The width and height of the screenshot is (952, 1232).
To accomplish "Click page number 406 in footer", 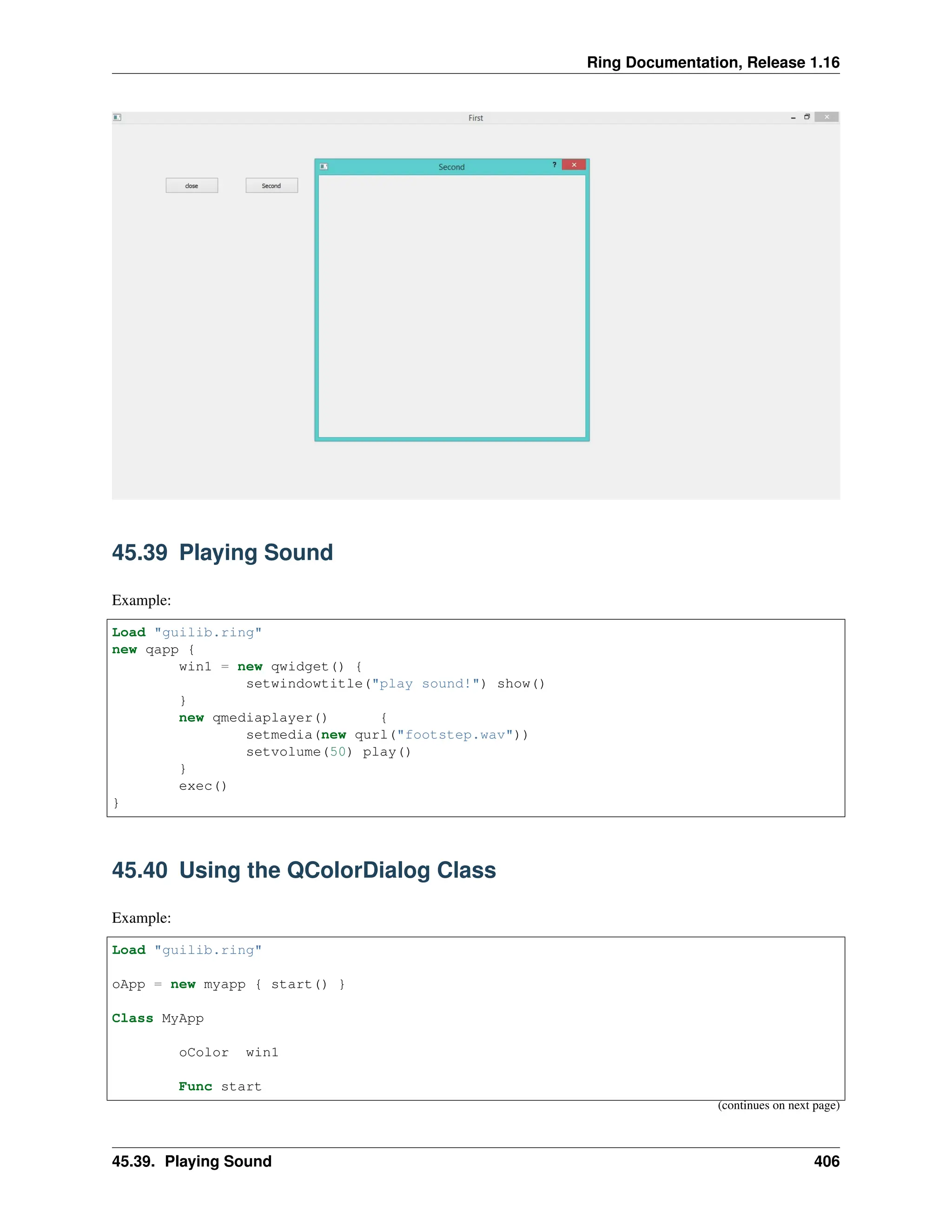I will [826, 1161].
